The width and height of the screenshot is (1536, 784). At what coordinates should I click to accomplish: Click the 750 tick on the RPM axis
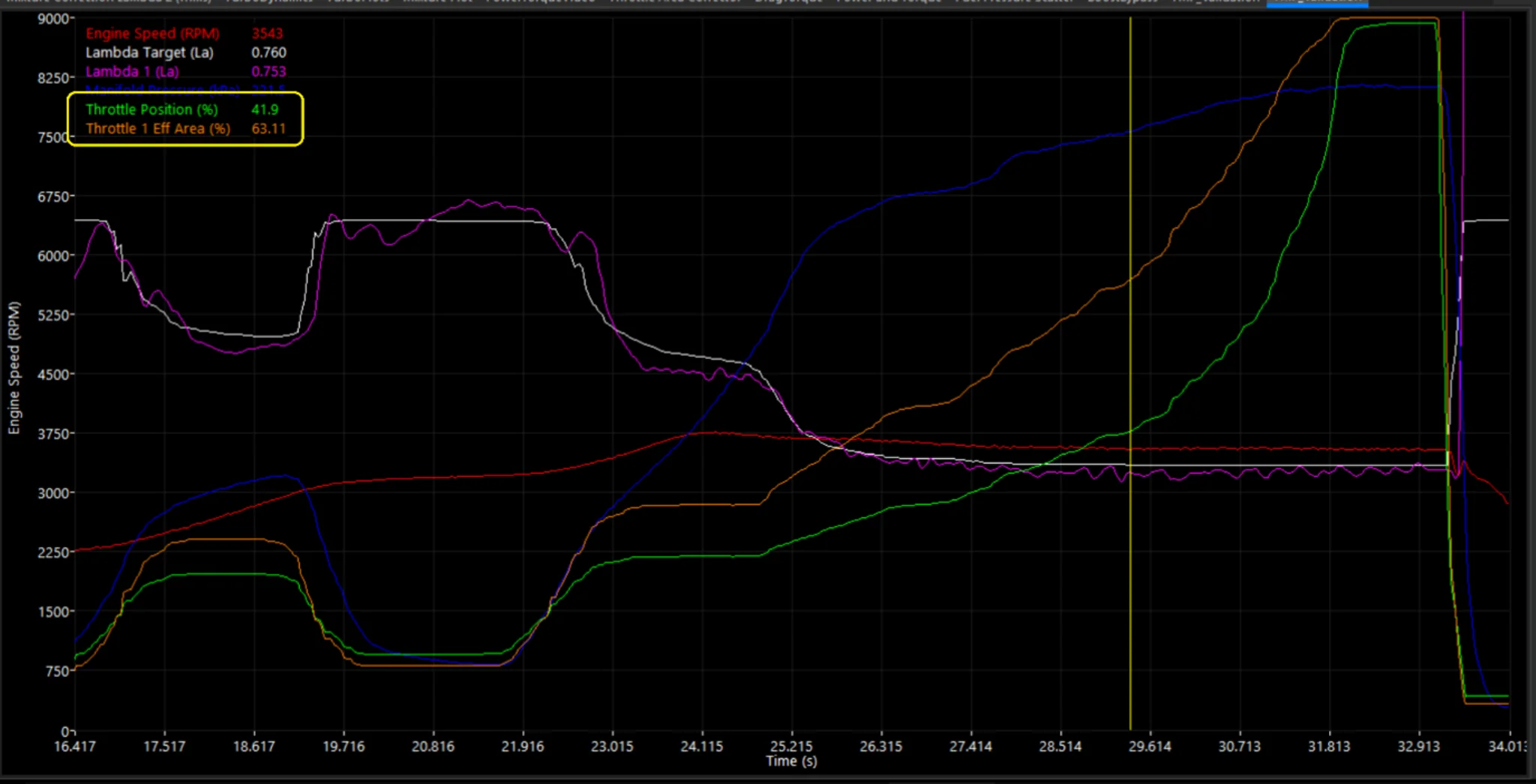pyautogui.click(x=57, y=671)
